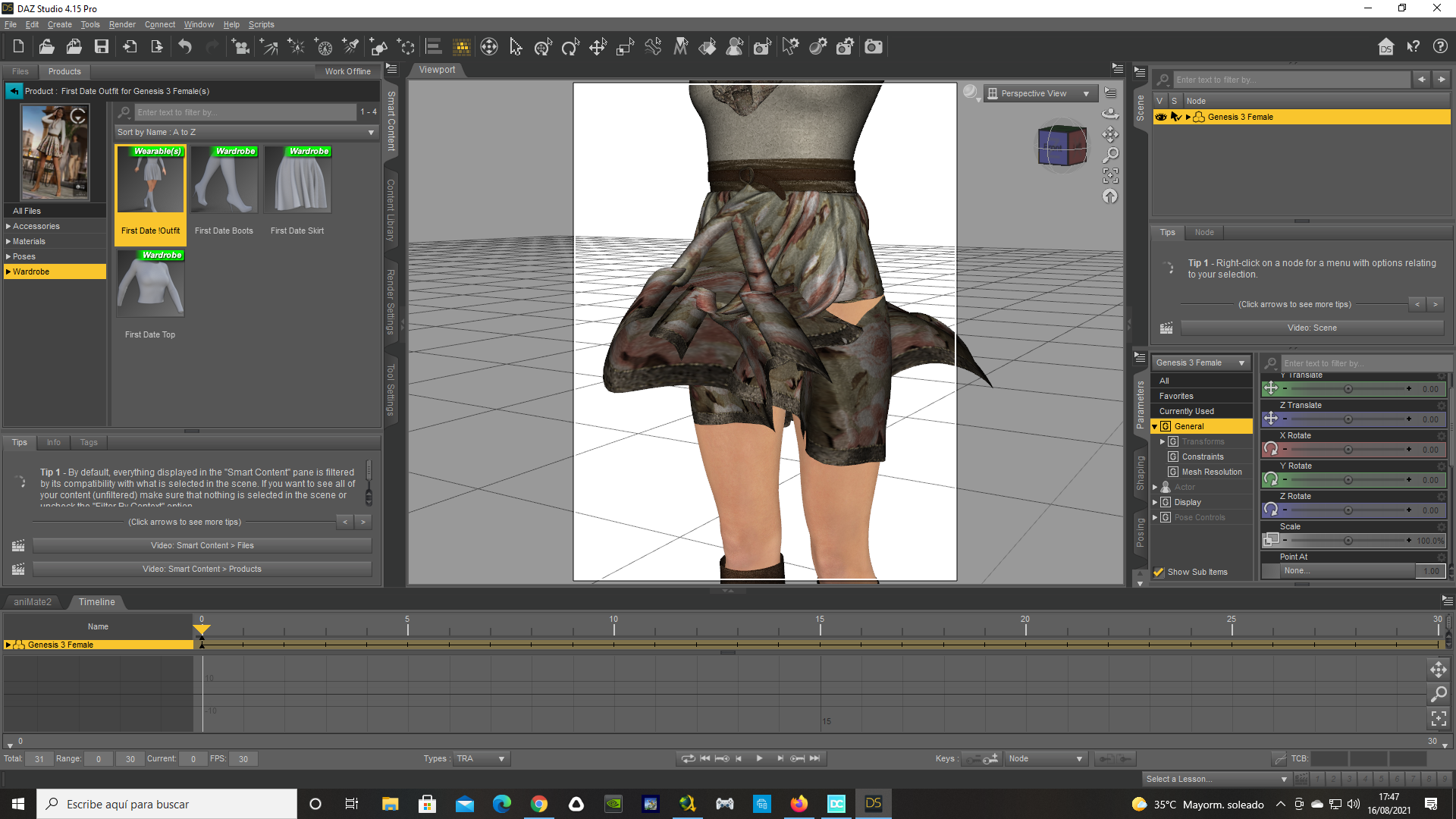Open the Help question mark icon
The image size is (1456, 819).
click(1440, 47)
